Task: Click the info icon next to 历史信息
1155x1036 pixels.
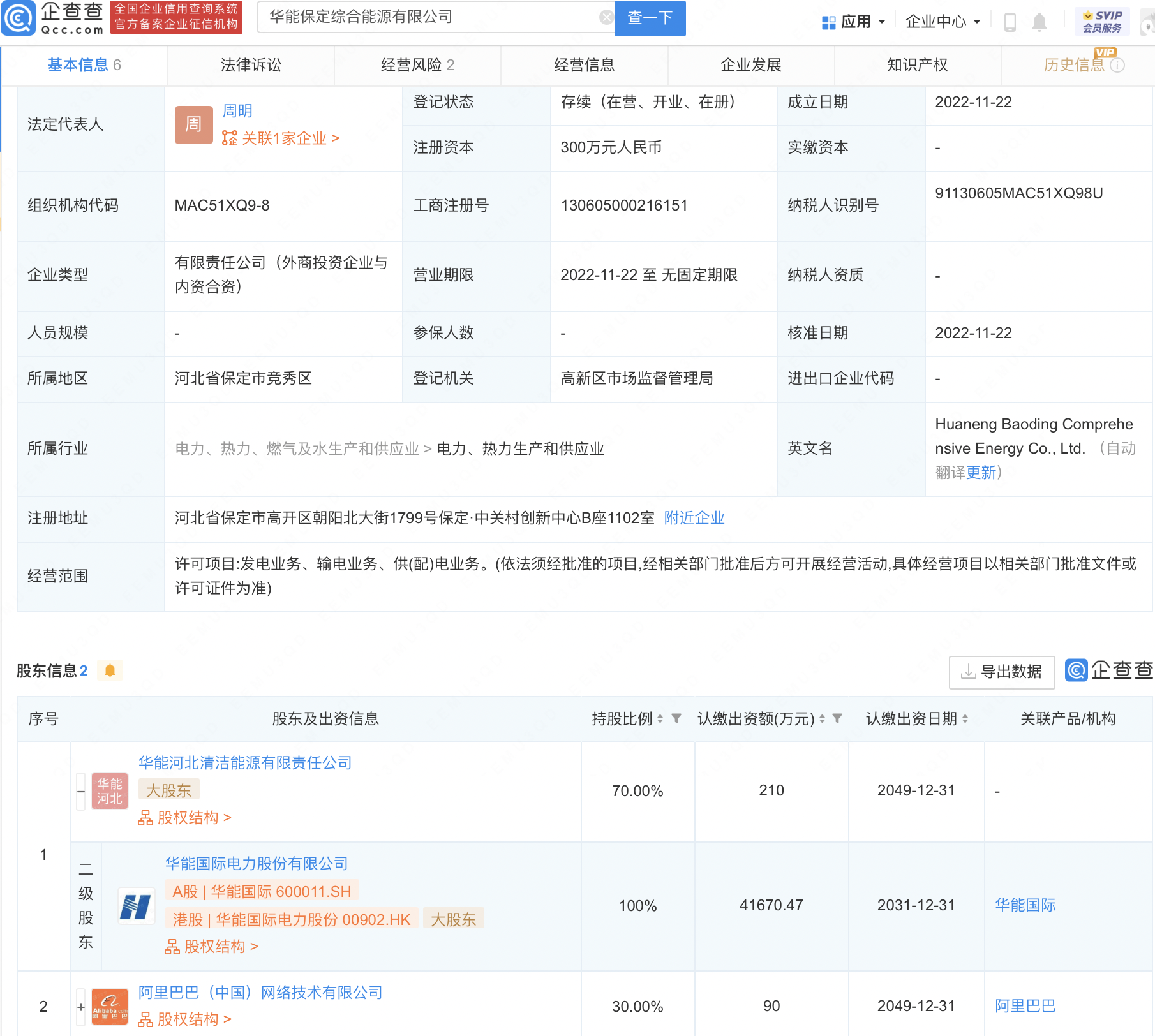Action: tap(1117, 65)
